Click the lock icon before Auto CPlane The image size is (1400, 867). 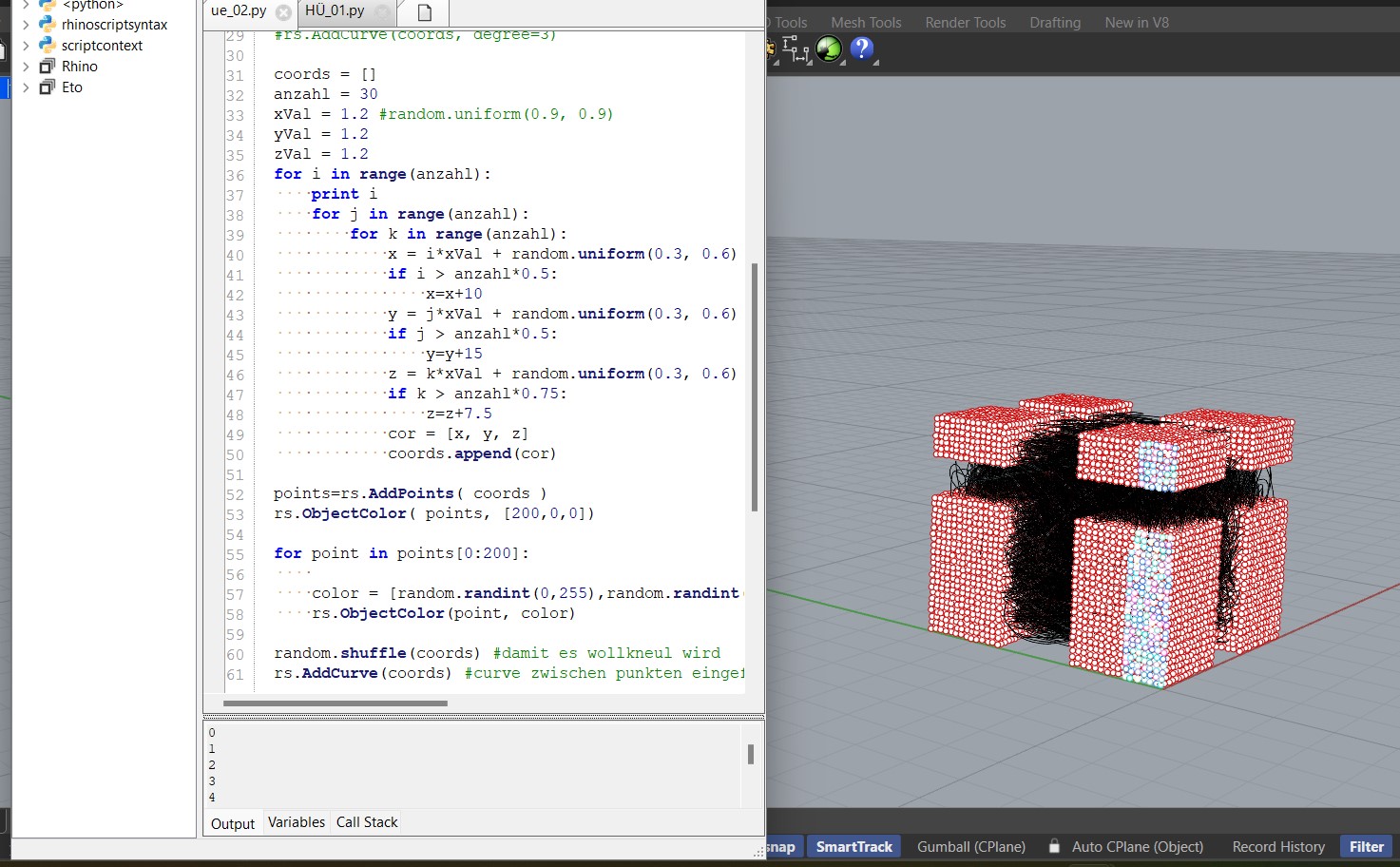1054,846
